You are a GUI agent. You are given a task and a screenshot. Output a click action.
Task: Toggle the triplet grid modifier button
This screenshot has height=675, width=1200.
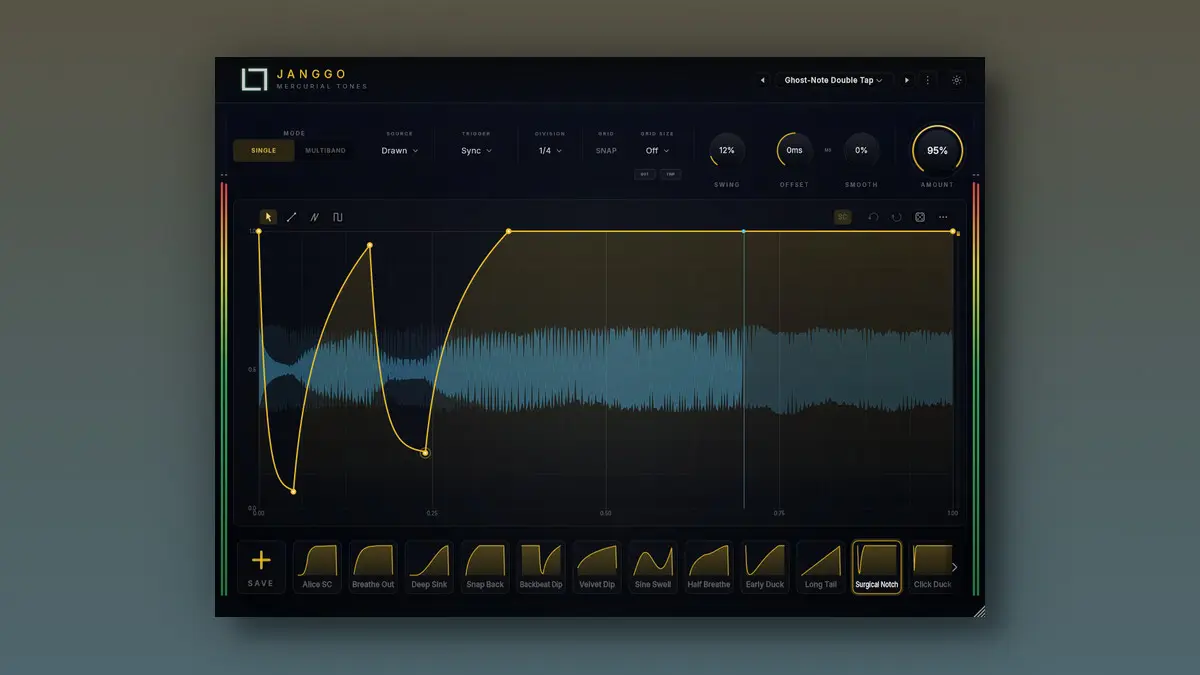tap(670, 174)
